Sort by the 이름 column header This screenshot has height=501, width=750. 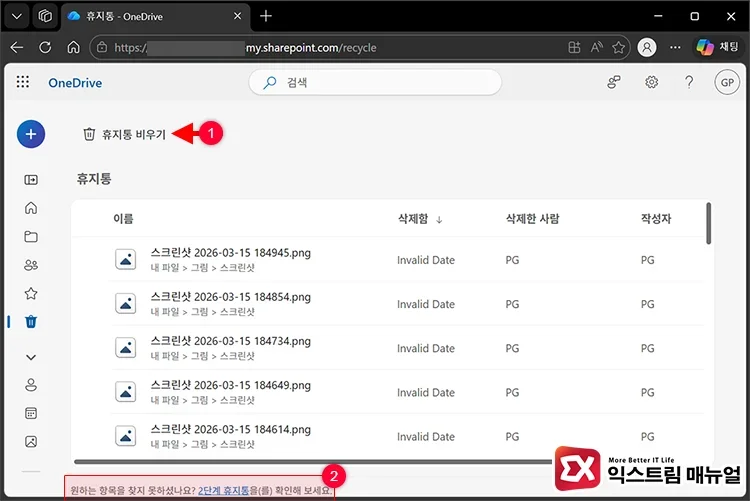(123, 219)
